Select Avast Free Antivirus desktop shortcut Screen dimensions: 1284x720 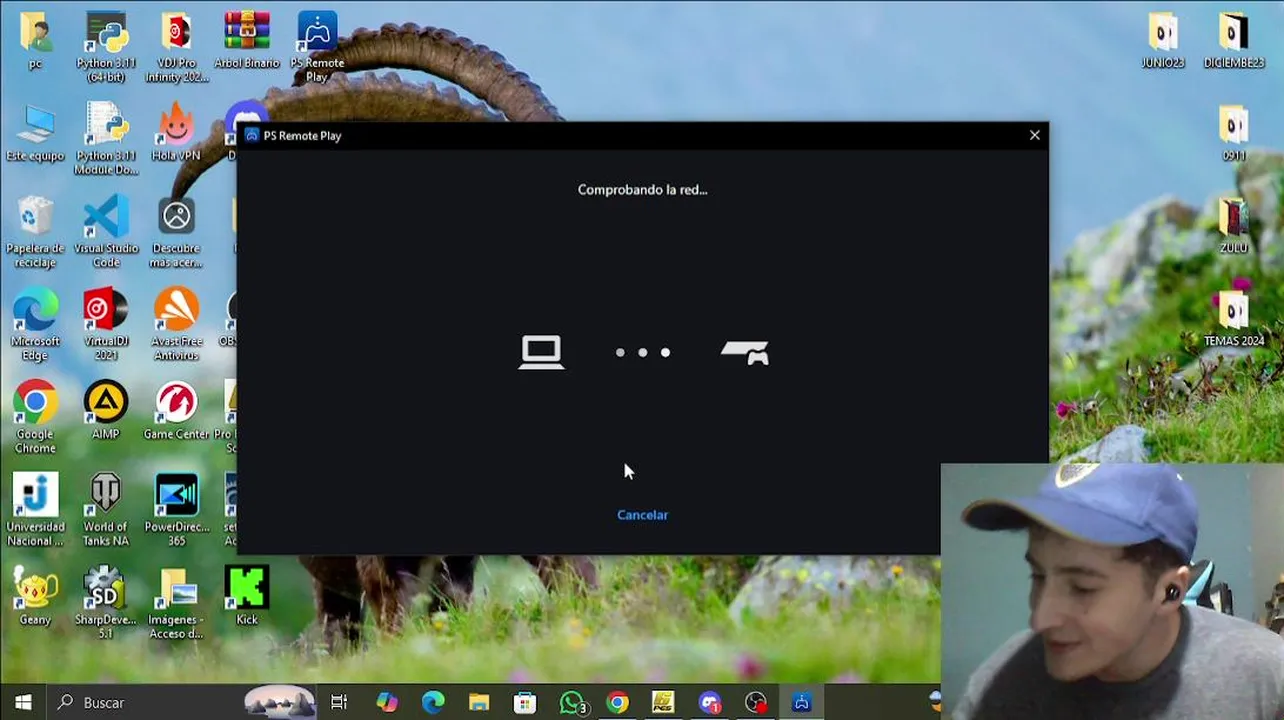[177, 325]
